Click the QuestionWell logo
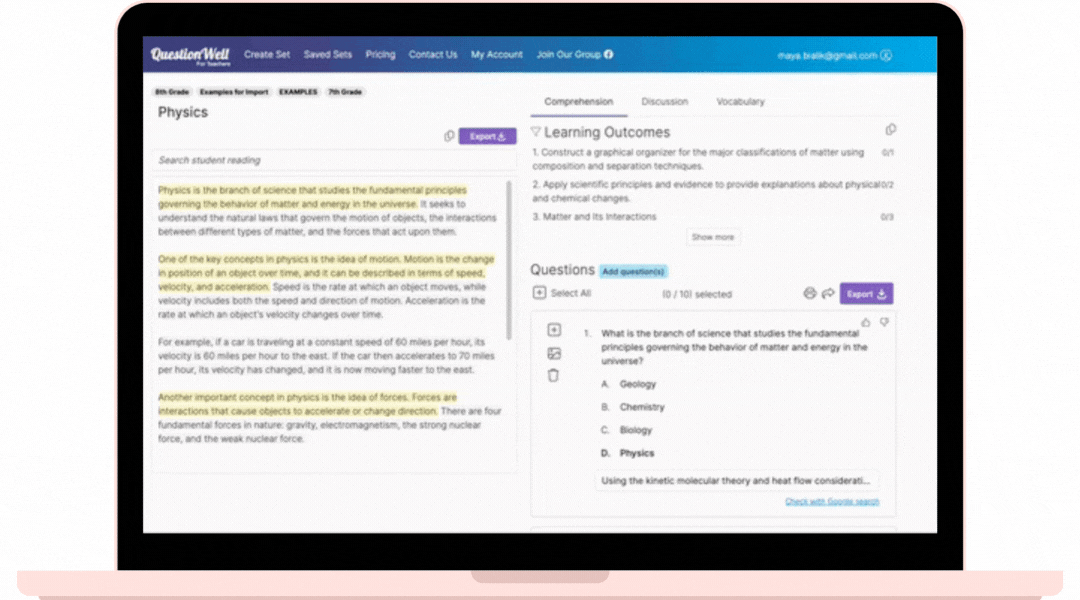 coord(189,55)
